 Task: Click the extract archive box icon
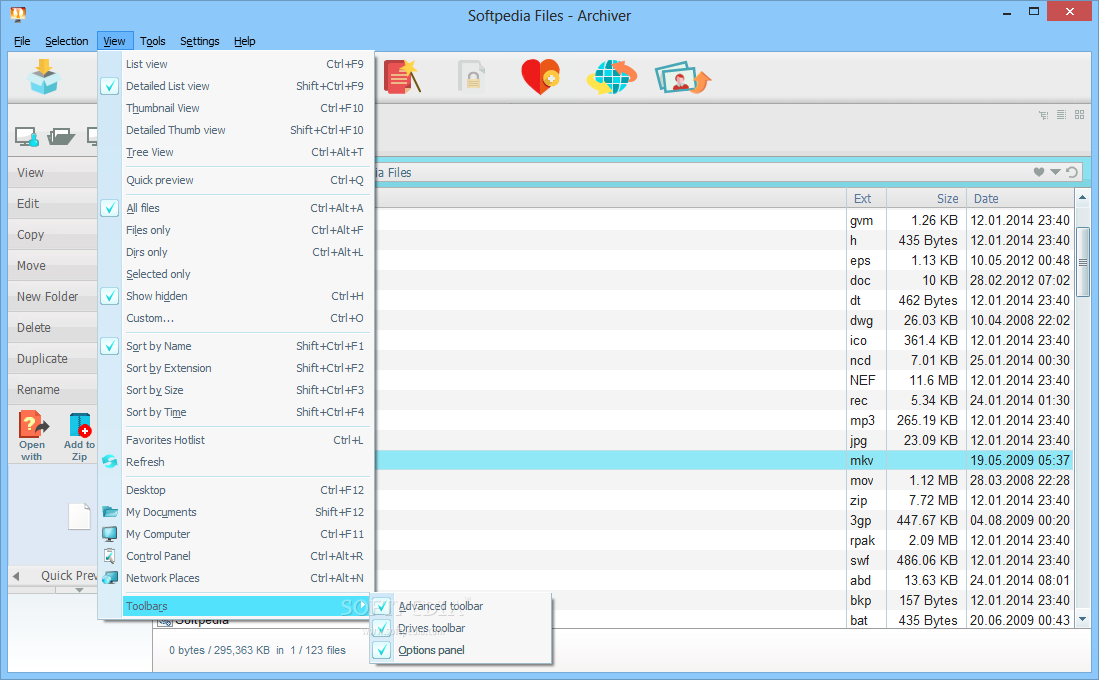click(x=43, y=76)
